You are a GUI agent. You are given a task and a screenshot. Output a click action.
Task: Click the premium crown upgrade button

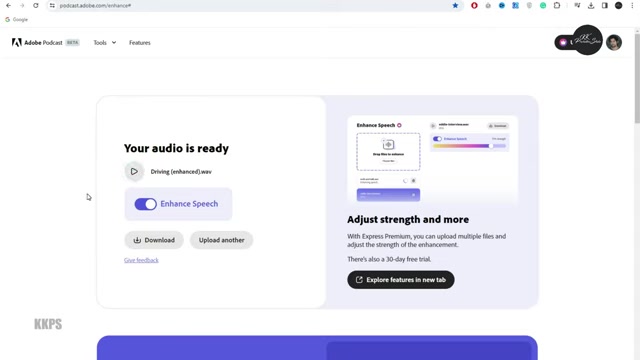click(x=563, y=42)
